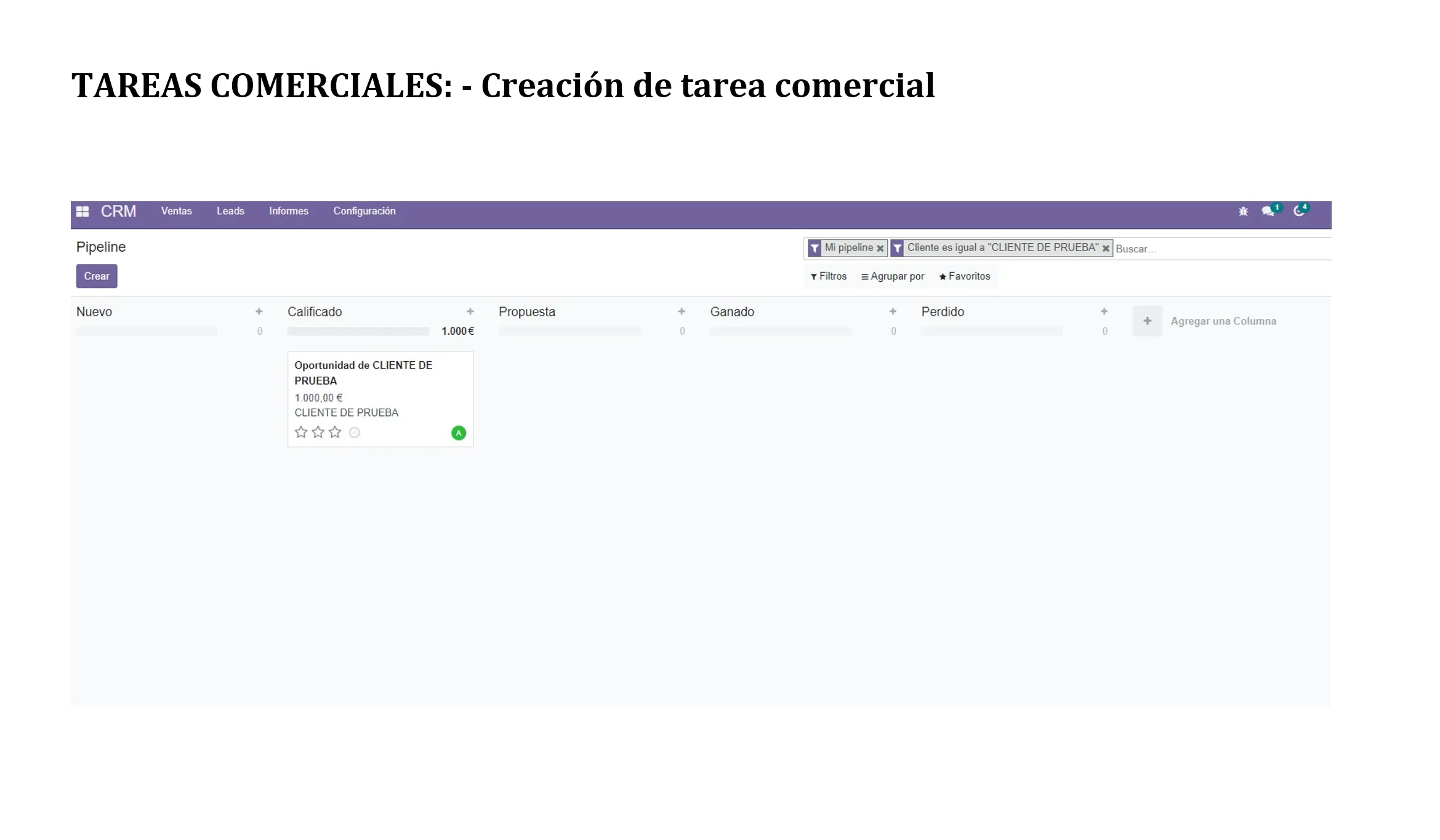
Task: Open the Ventas menu
Action: [177, 211]
